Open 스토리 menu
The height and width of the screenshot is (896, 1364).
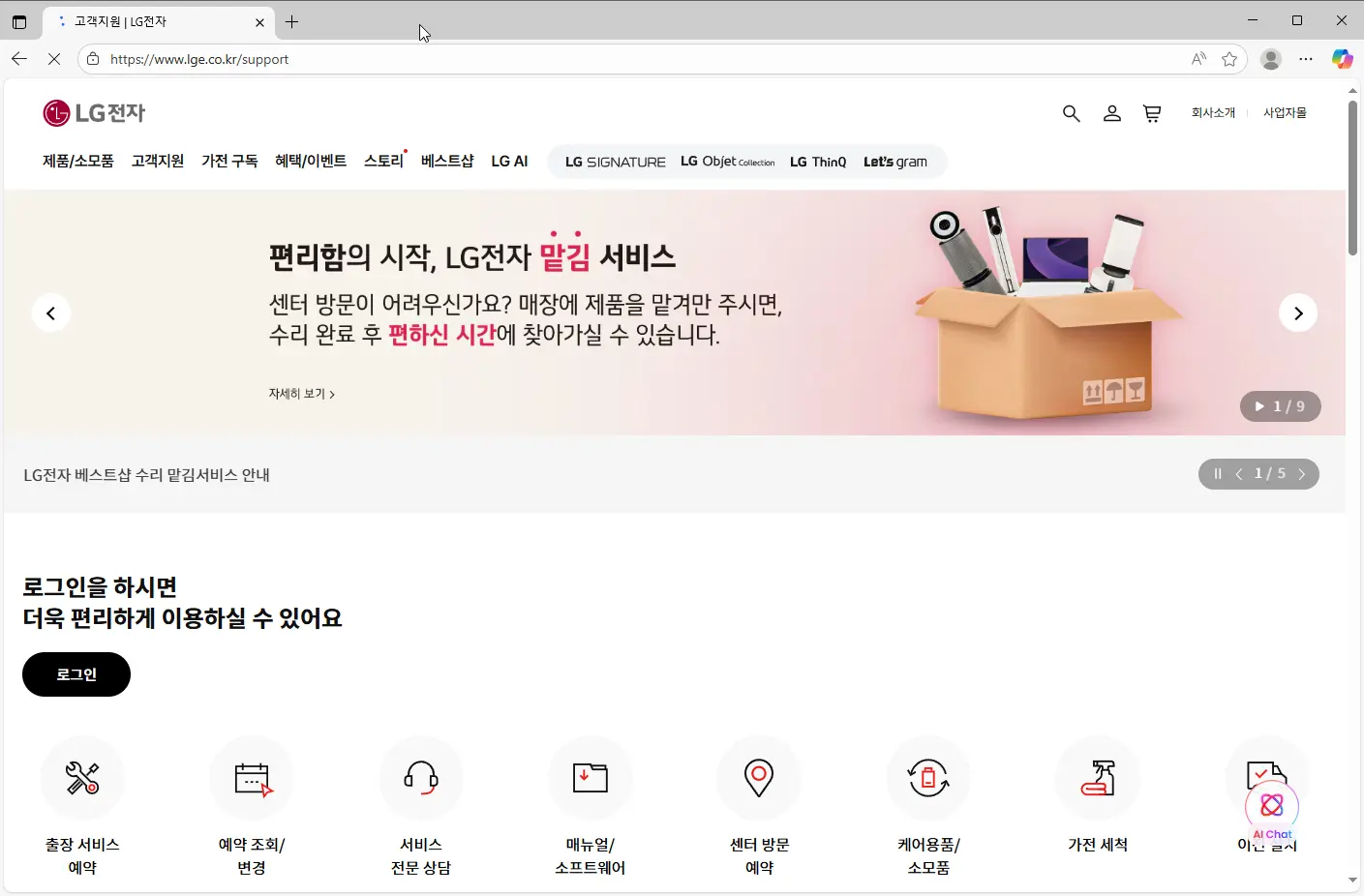coord(384,162)
